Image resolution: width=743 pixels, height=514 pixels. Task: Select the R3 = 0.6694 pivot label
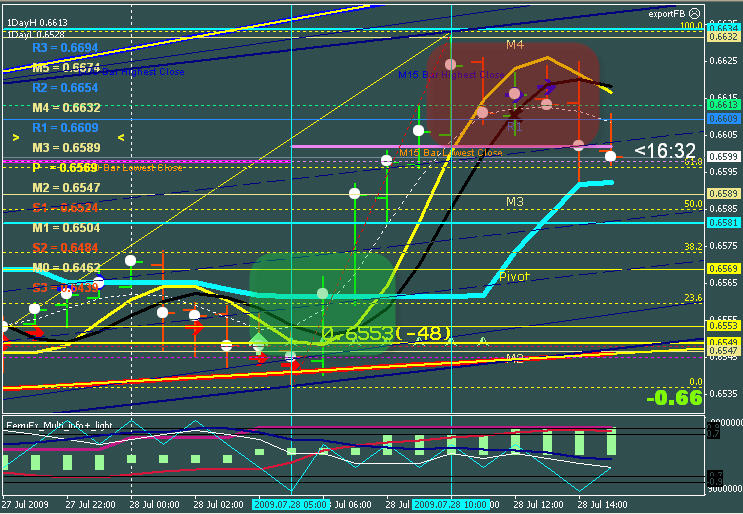click(65, 47)
